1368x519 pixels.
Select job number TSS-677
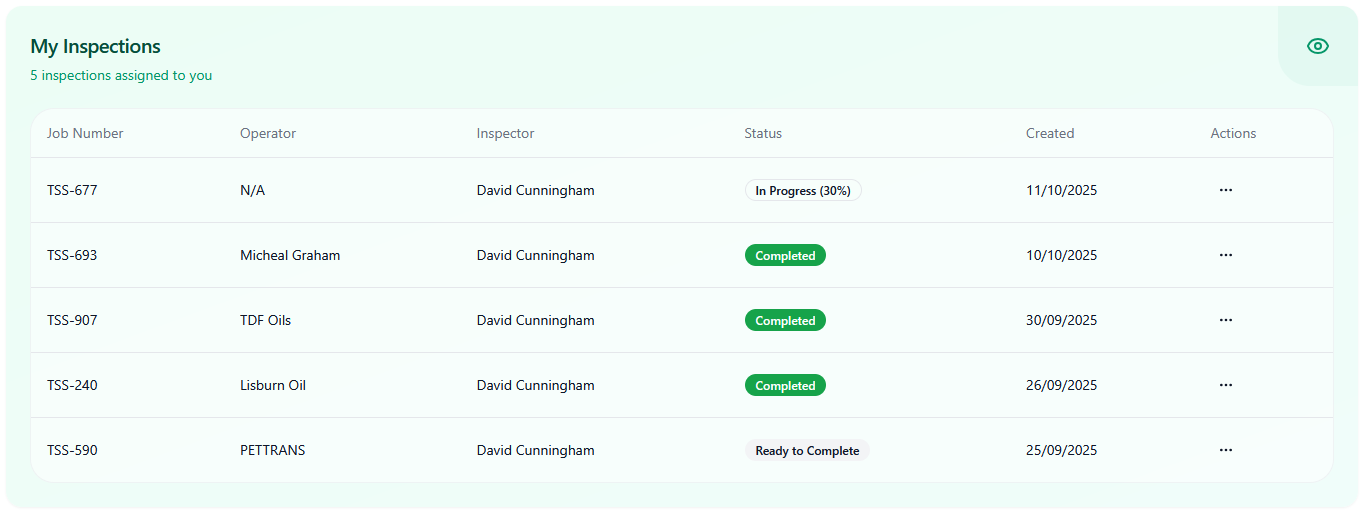point(72,190)
